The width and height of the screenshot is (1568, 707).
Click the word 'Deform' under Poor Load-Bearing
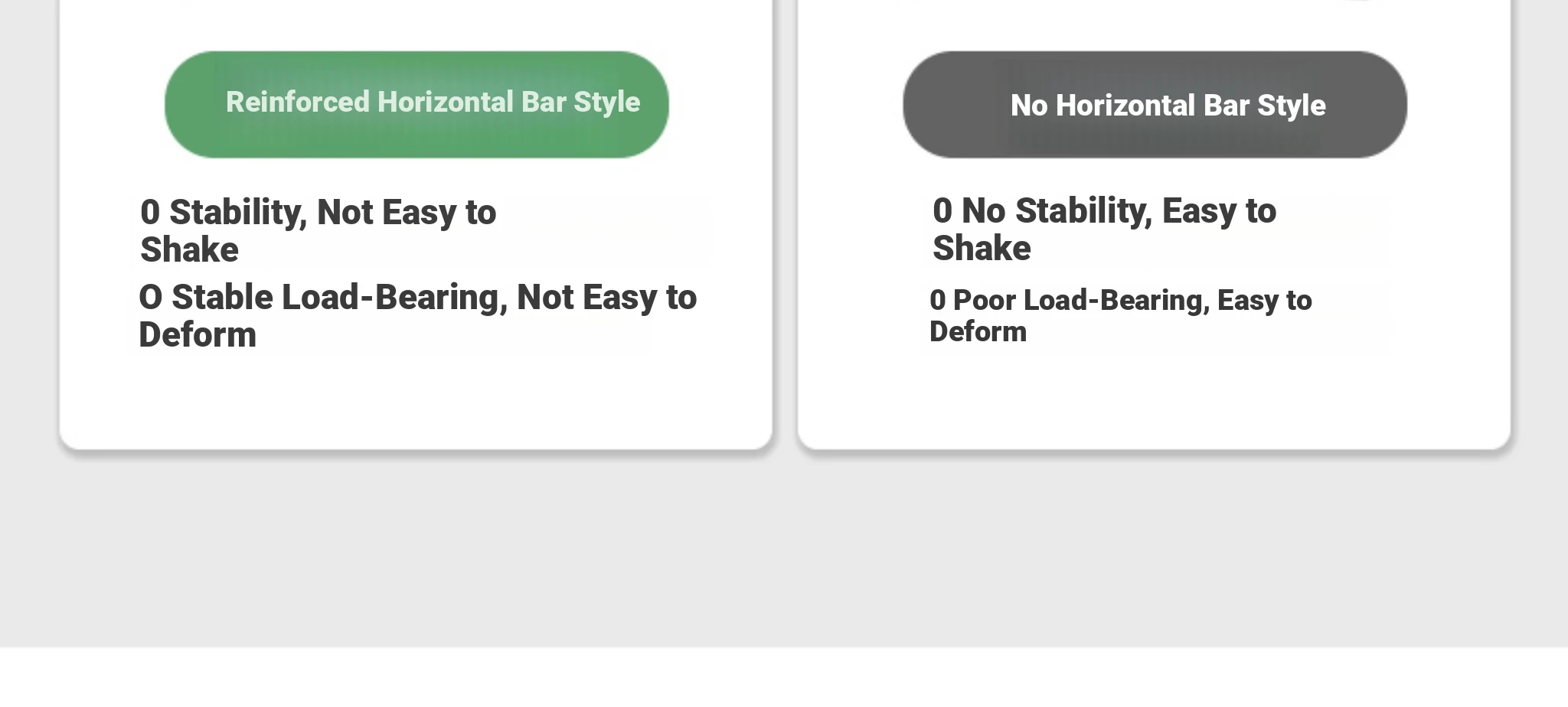pyautogui.click(x=978, y=331)
